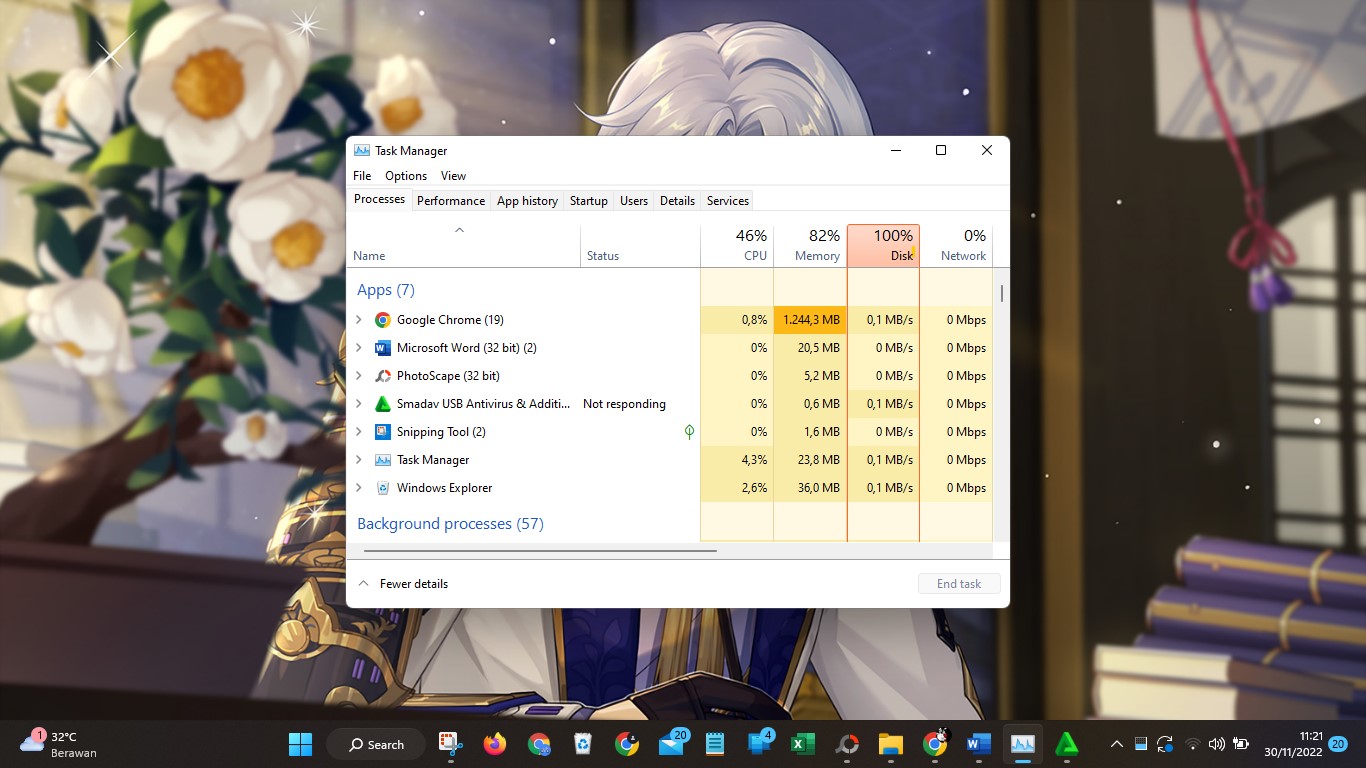Sort processes by Memory column
Viewport: 1366px width, 768px height.
click(810, 246)
